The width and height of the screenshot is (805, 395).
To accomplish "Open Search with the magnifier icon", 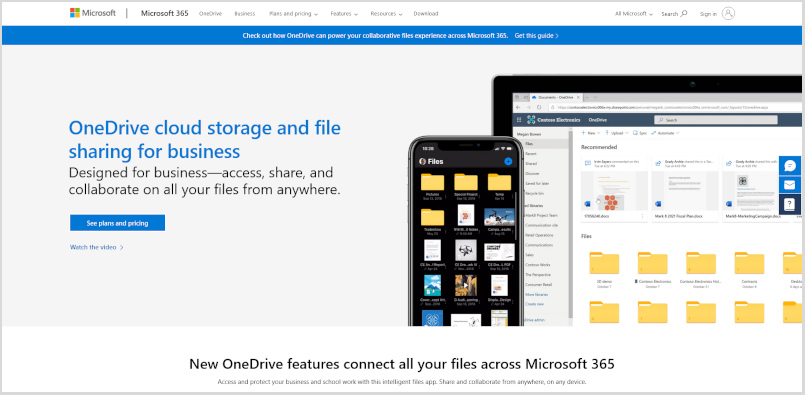I will pyautogui.click(x=674, y=14).
